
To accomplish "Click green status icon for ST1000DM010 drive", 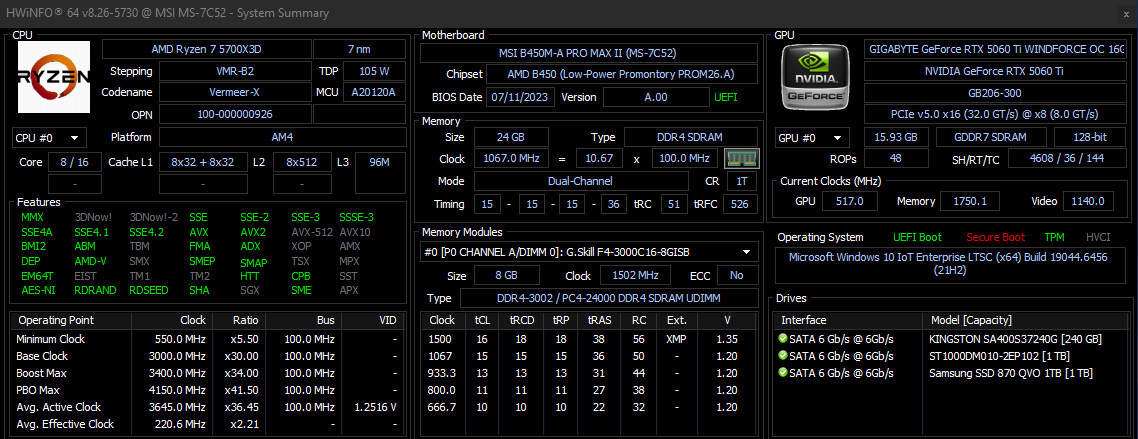I will pyautogui.click(x=782, y=356).
